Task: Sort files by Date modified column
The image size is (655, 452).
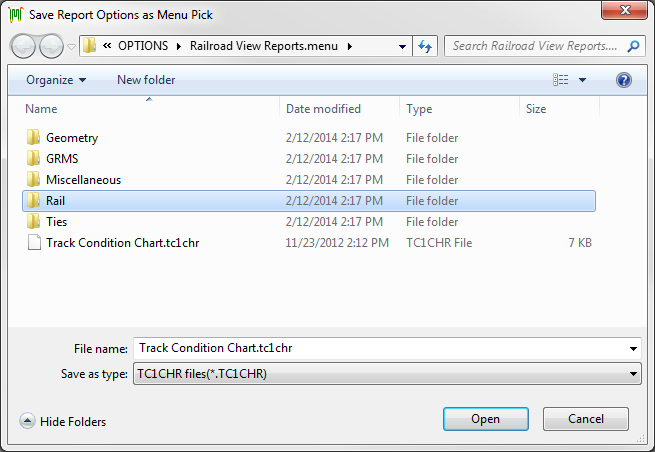Action: (323, 109)
